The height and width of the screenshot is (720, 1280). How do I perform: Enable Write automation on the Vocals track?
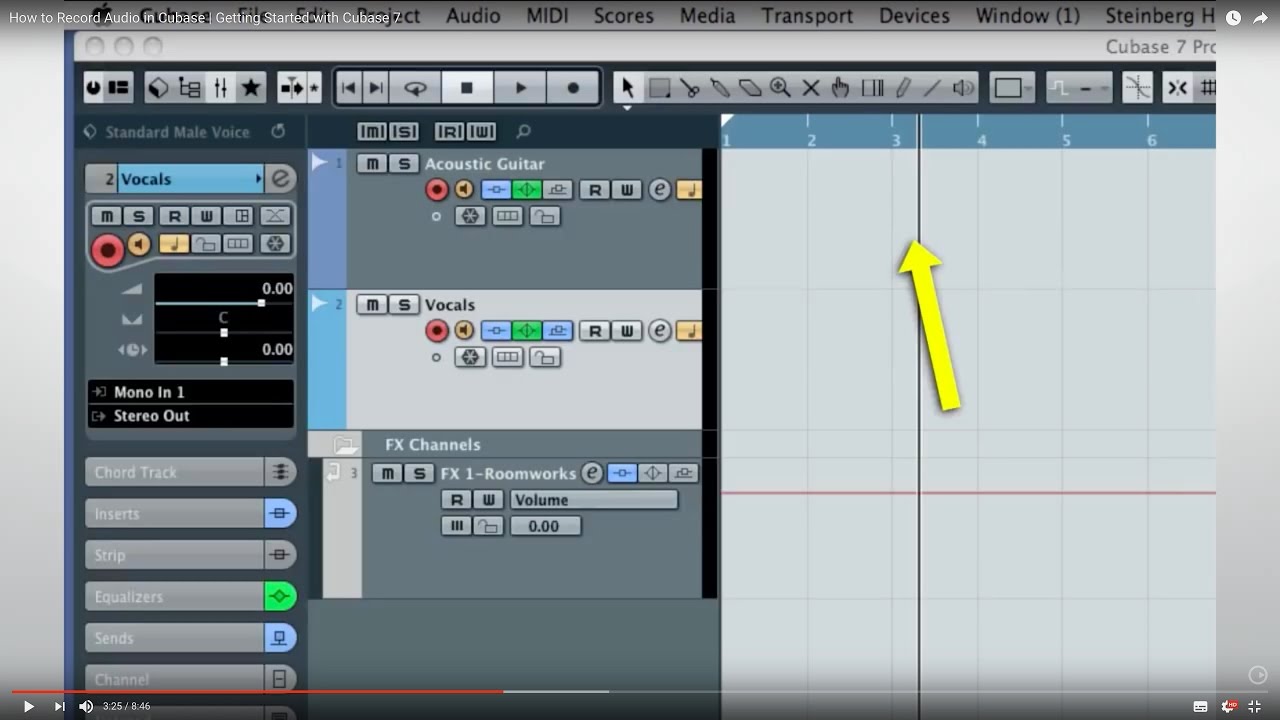[x=626, y=331]
